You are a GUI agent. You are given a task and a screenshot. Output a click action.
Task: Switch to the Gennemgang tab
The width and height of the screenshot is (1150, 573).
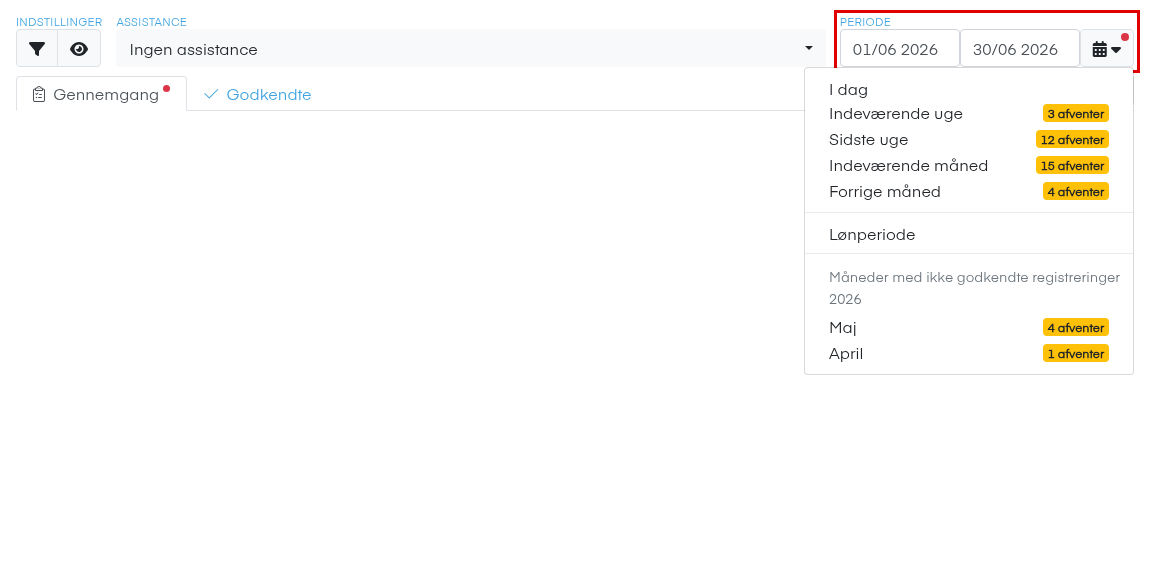[x=101, y=95]
